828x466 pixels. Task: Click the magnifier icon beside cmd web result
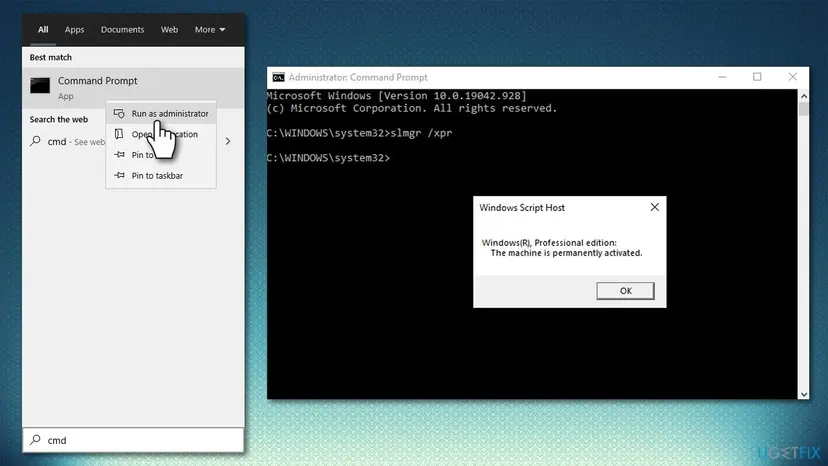(35, 141)
